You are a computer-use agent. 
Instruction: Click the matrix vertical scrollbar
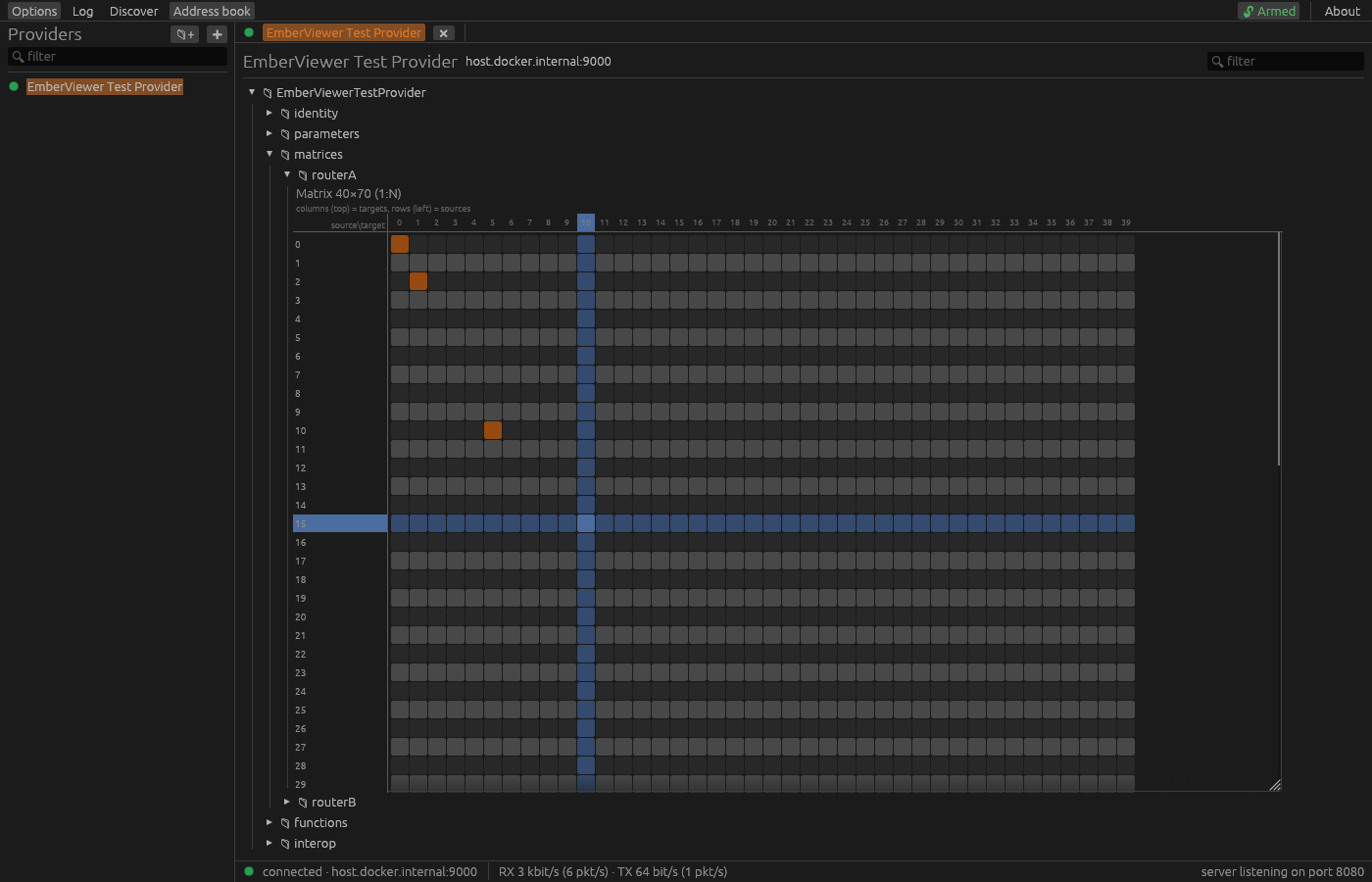tap(1279, 350)
